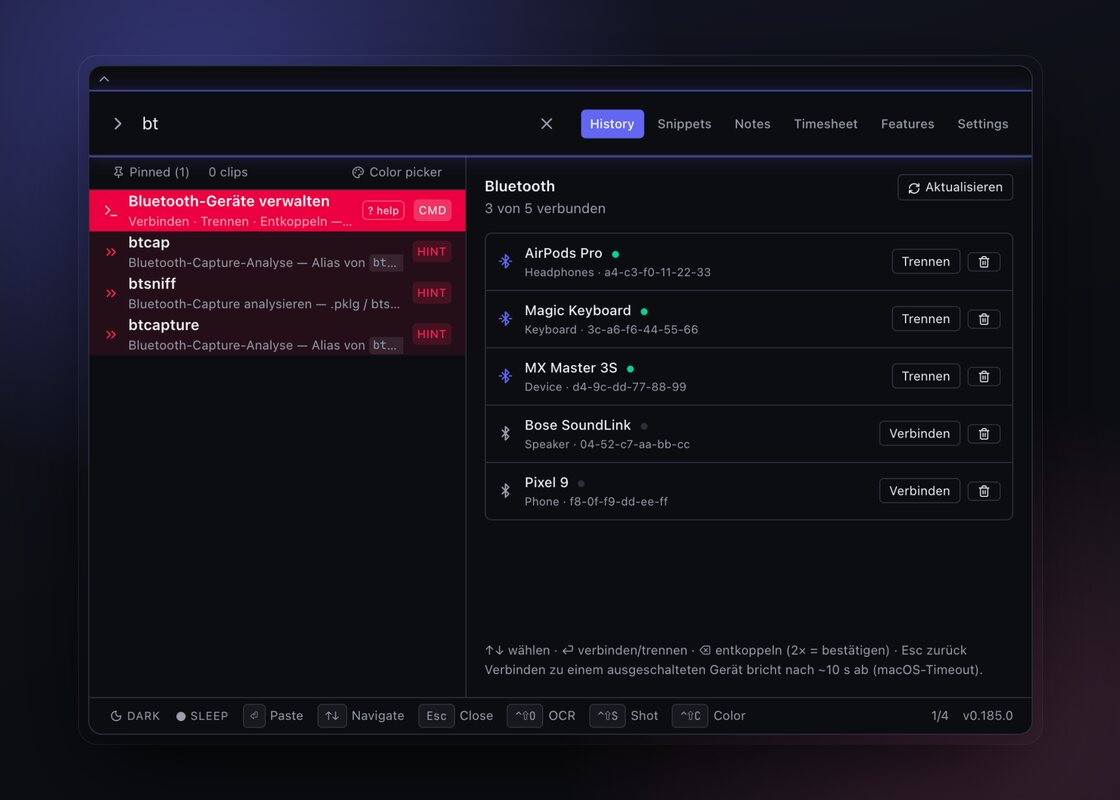1120x800 pixels.
Task: Open the Color picker palette tool
Action: pos(396,172)
